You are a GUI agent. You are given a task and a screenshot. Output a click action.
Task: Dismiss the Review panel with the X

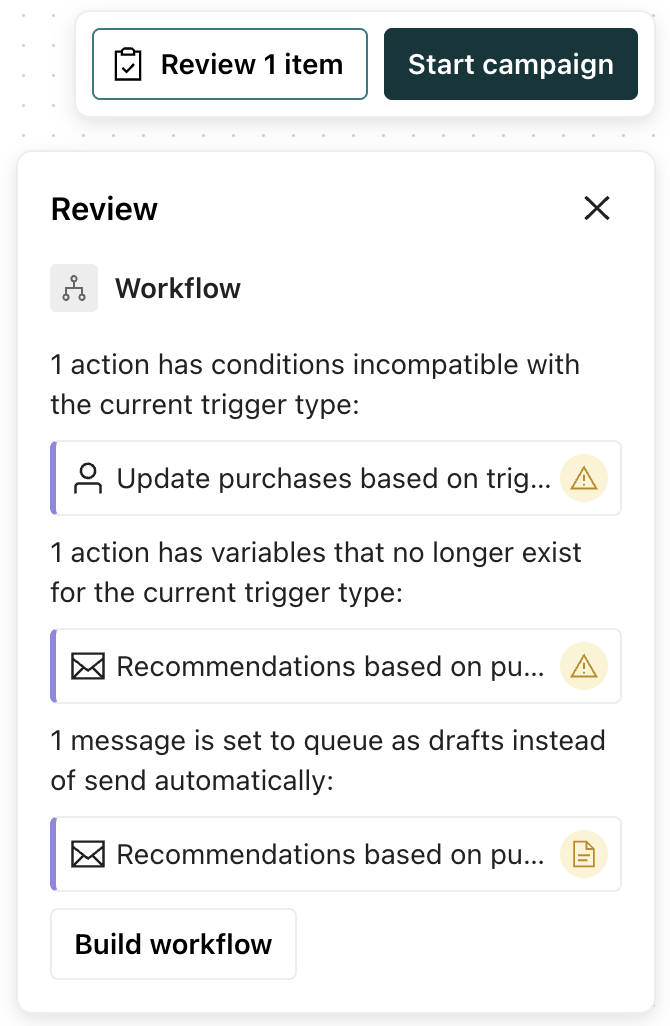click(x=597, y=208)
